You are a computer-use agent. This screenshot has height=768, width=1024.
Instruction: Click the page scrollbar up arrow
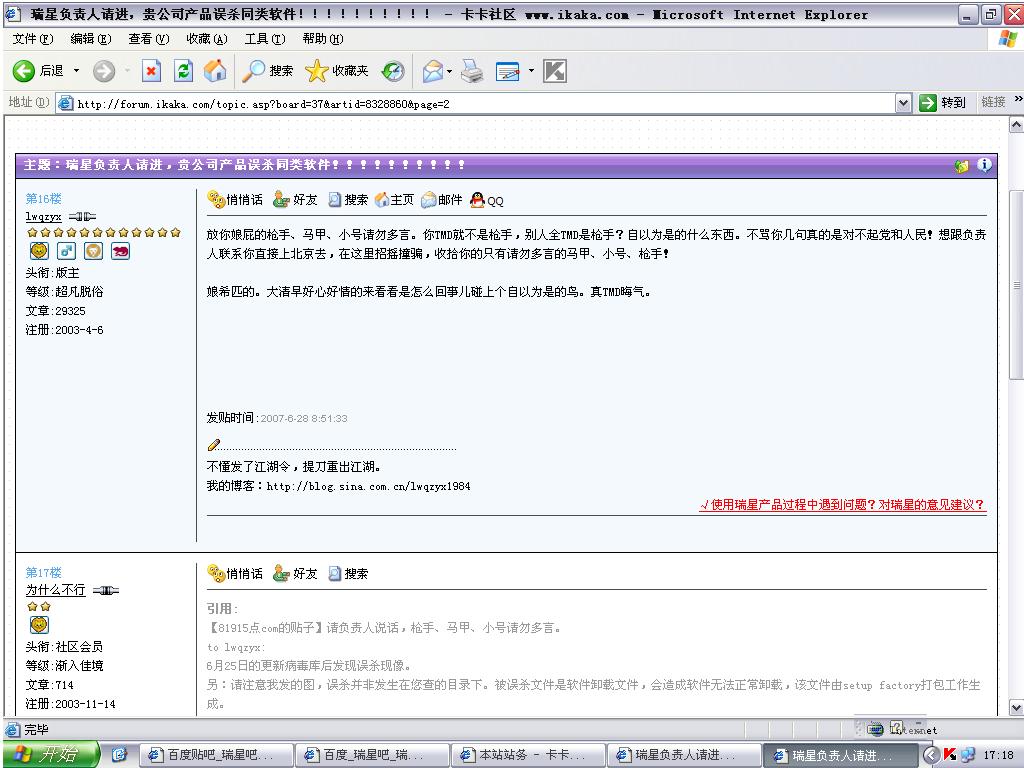[x=1016, y=124]
